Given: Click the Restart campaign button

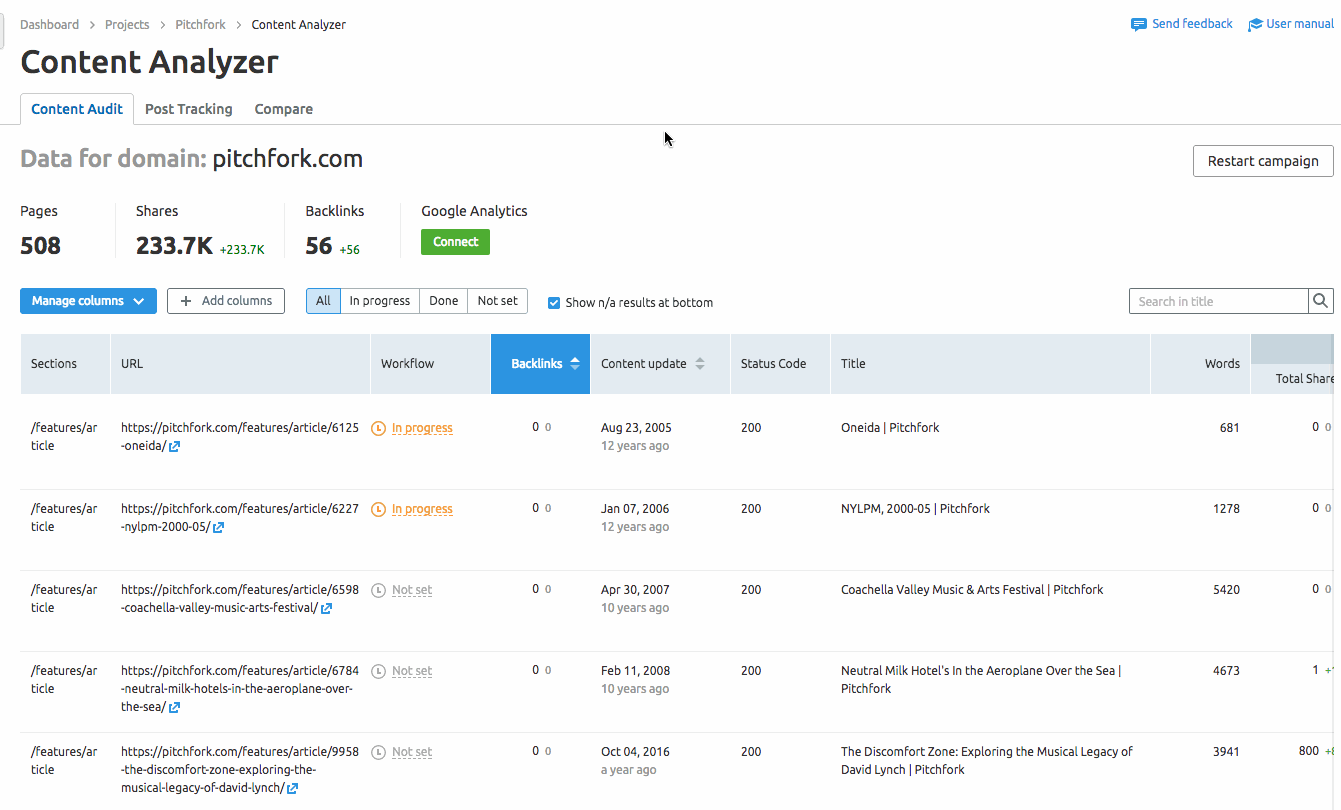Looking at the screenshot, I should click(1262, 161).
